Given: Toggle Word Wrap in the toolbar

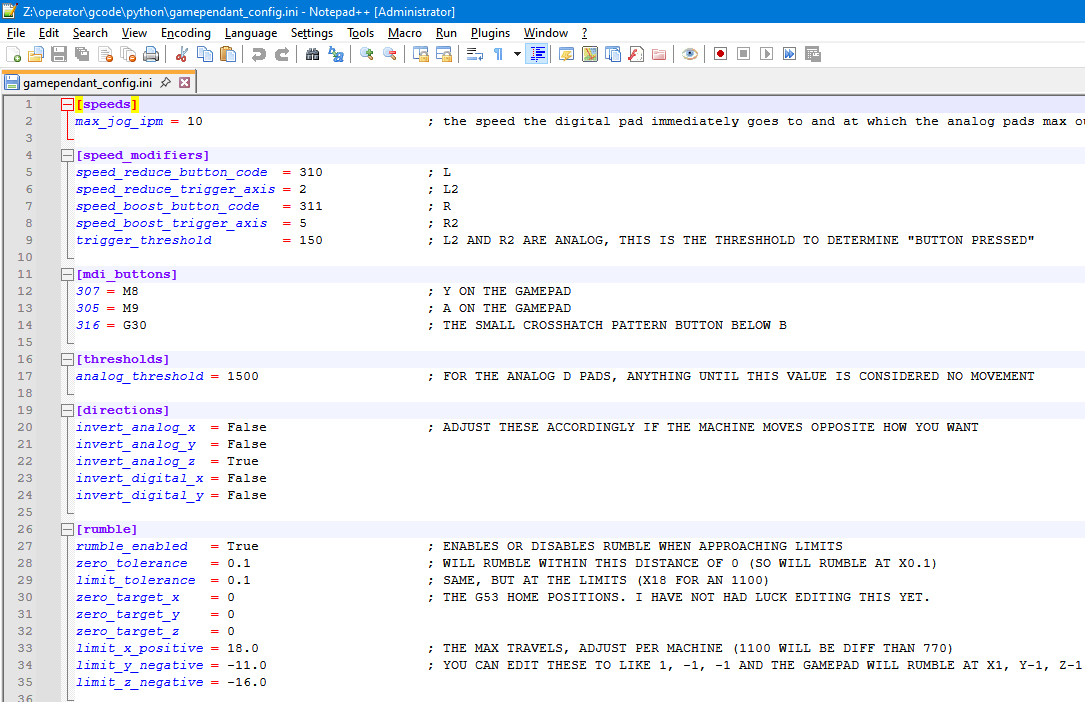Looking at the screenshot, I should point(475,54).
